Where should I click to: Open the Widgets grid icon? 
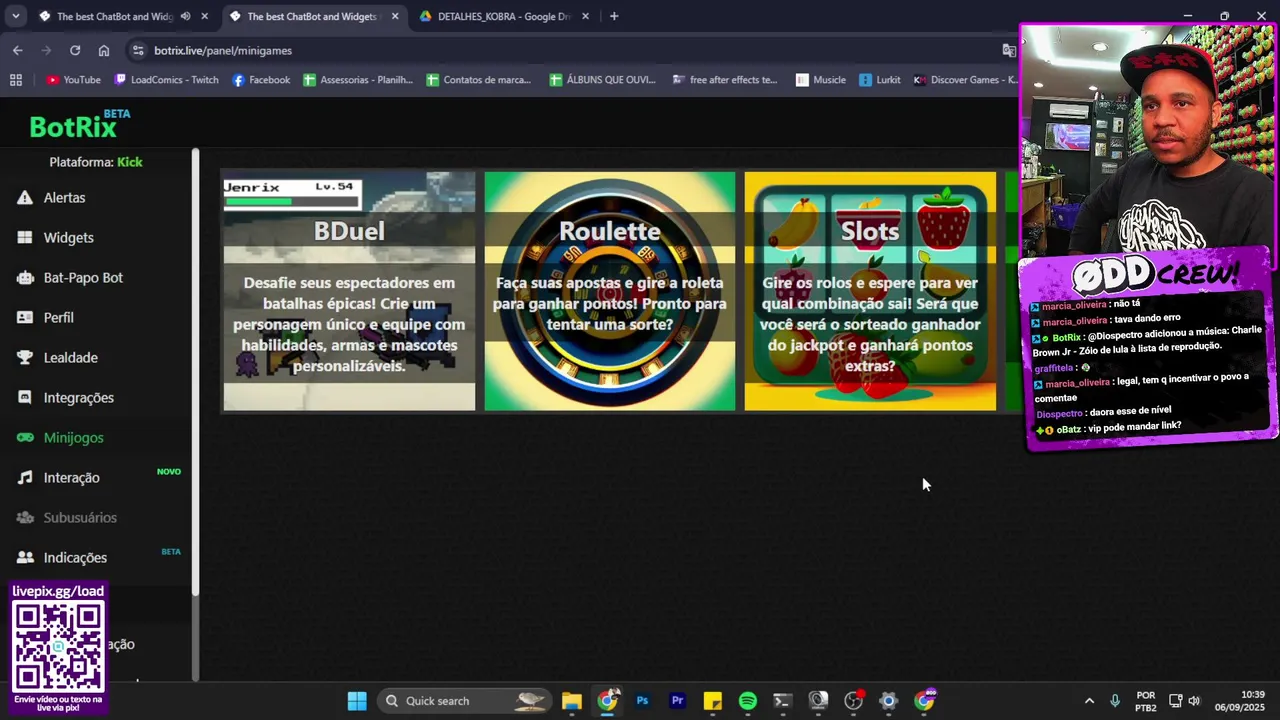24,238
